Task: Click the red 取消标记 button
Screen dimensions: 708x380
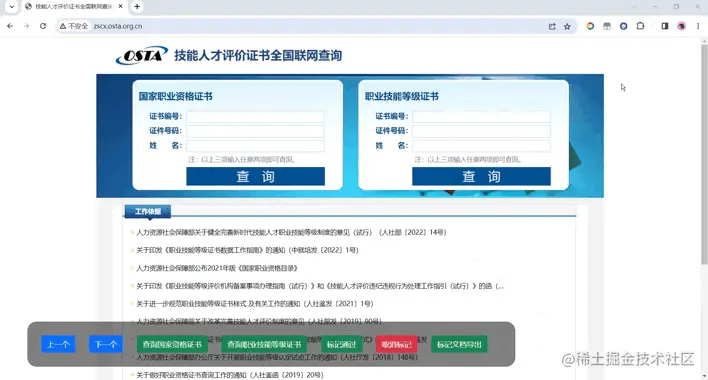Action: [396, 344]
